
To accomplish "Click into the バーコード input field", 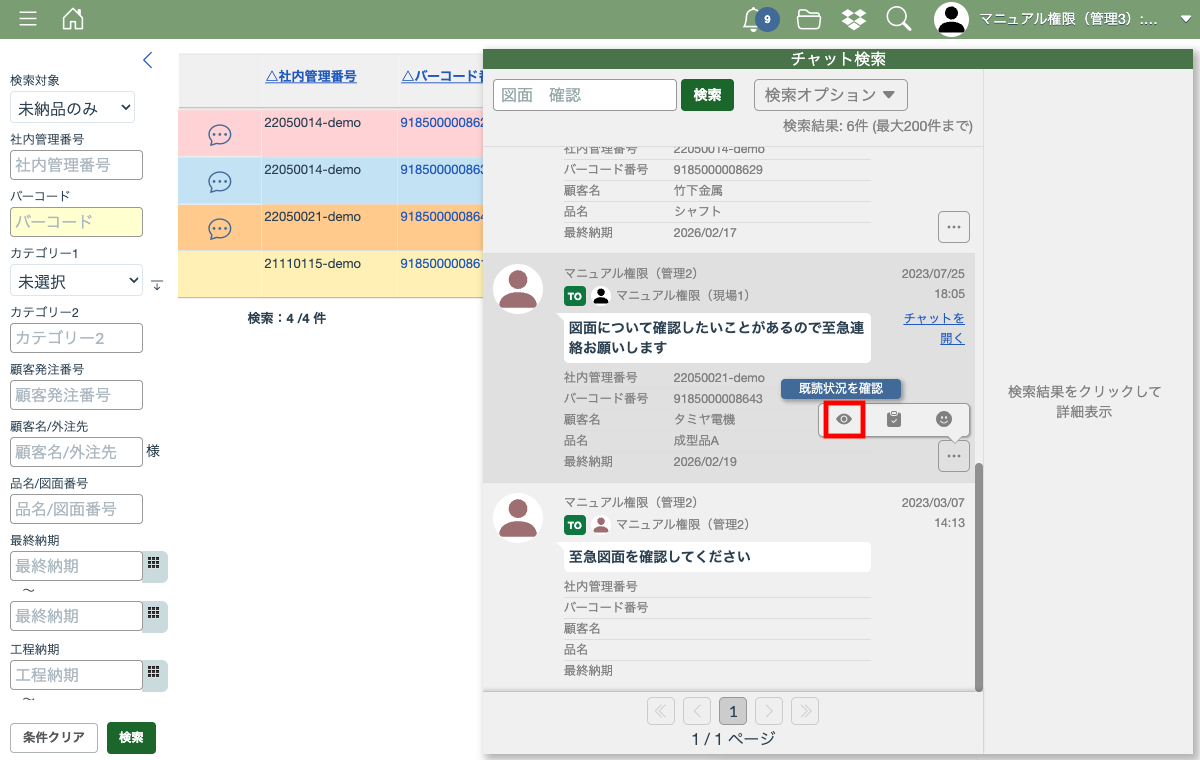I will point(76,222).
